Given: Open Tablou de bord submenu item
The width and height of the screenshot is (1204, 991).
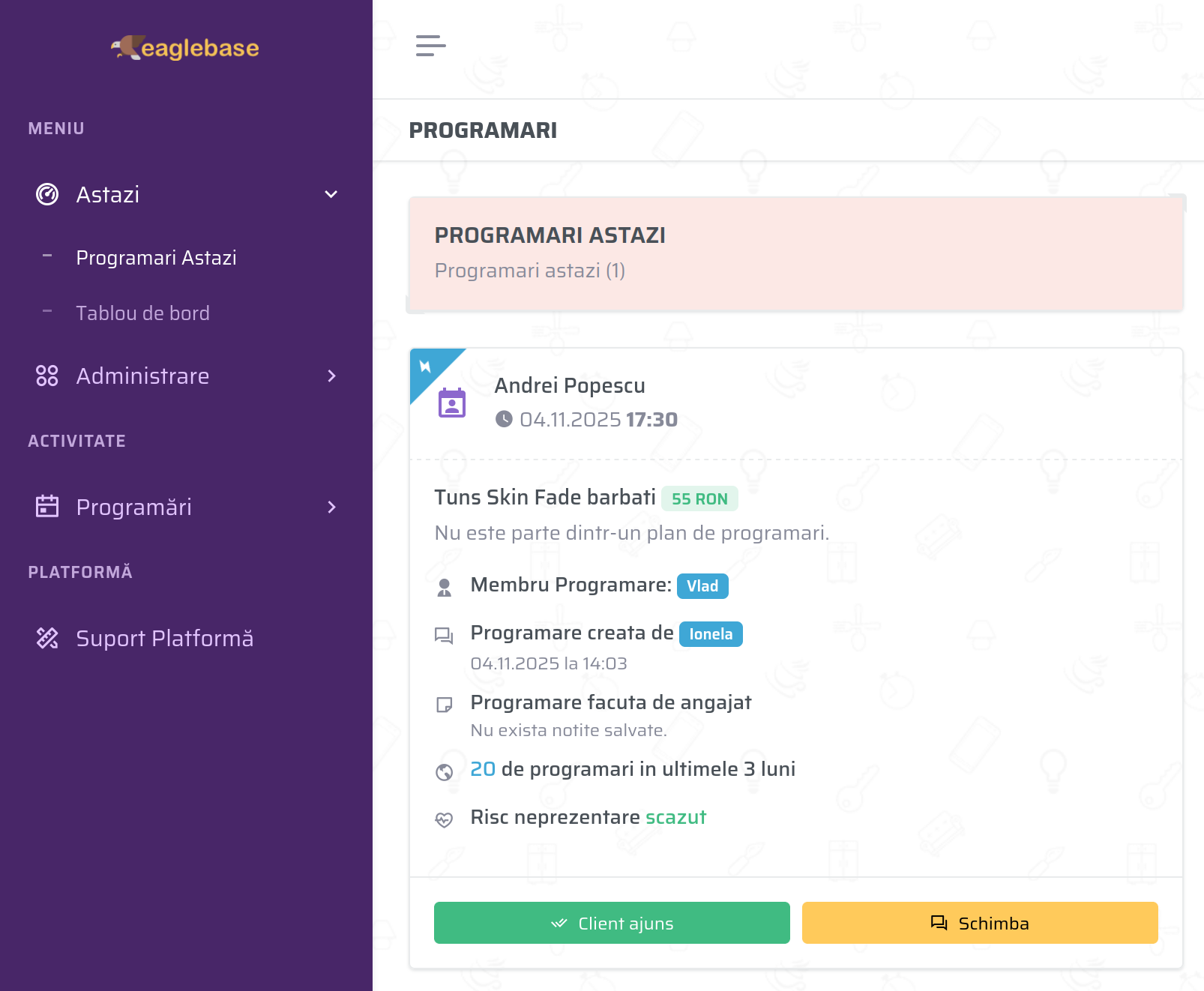Looking at the screenshot, I should tap(142, 313).
